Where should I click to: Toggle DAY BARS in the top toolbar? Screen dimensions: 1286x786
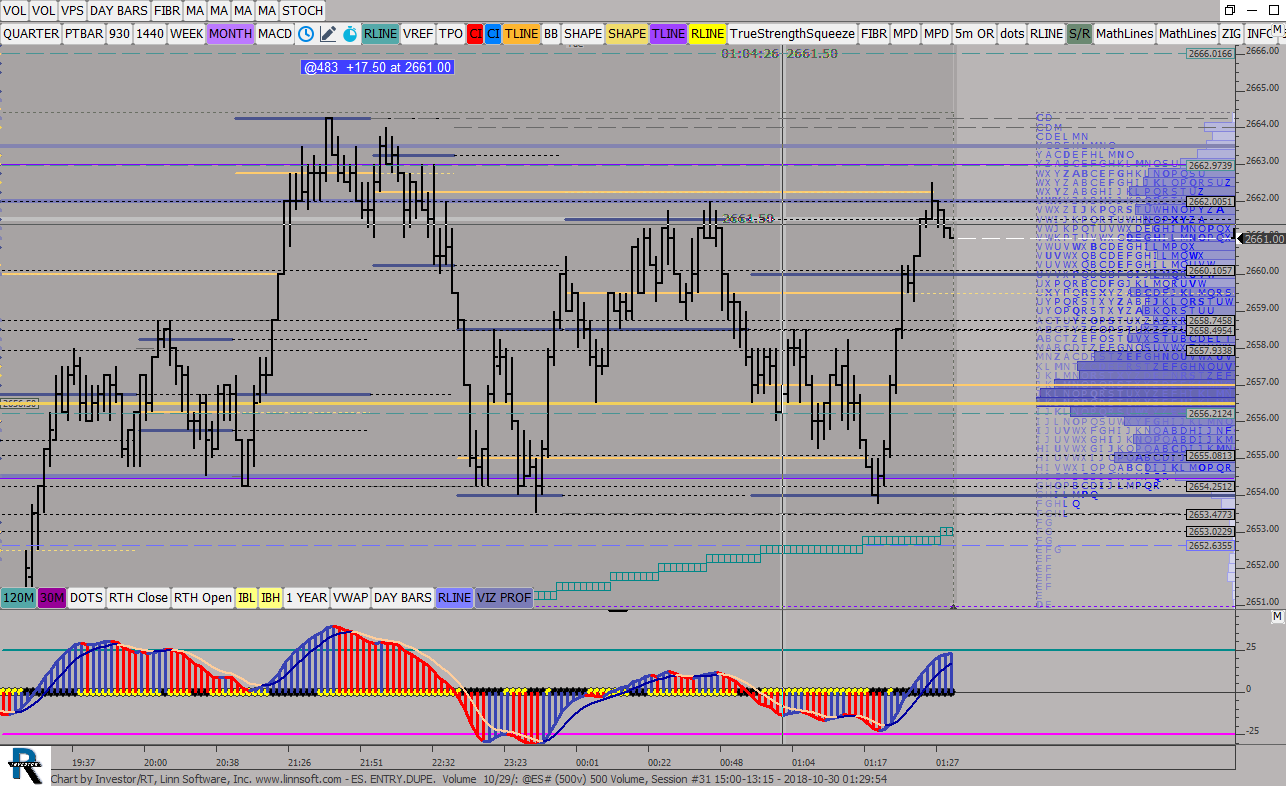(118, 10)
